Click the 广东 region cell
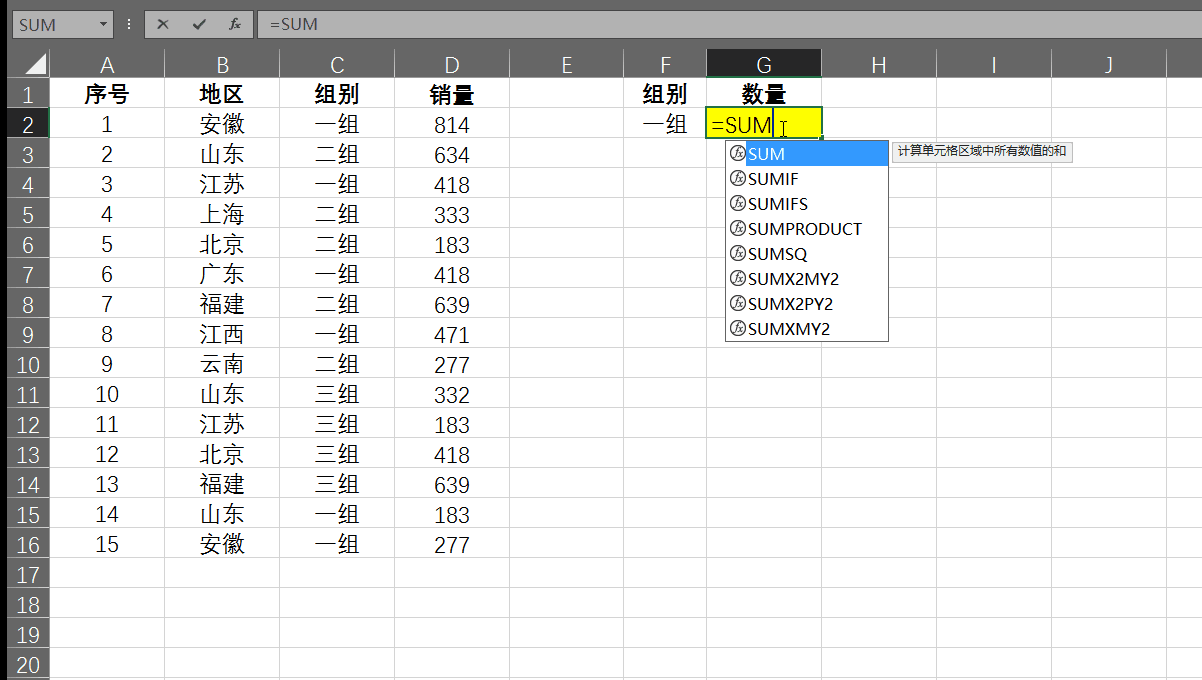Screen dimensions: 1202x680 click(222, 275)
